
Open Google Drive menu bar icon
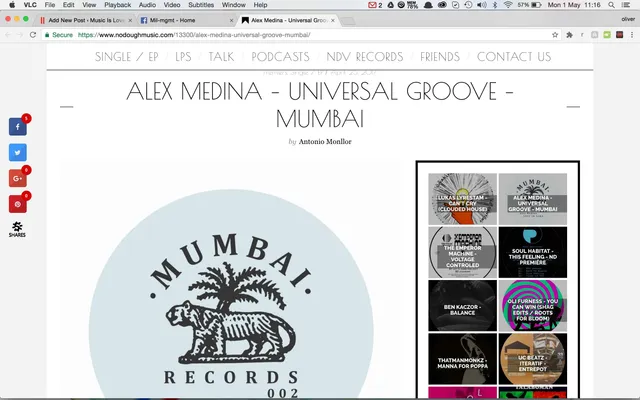(391, 5)
